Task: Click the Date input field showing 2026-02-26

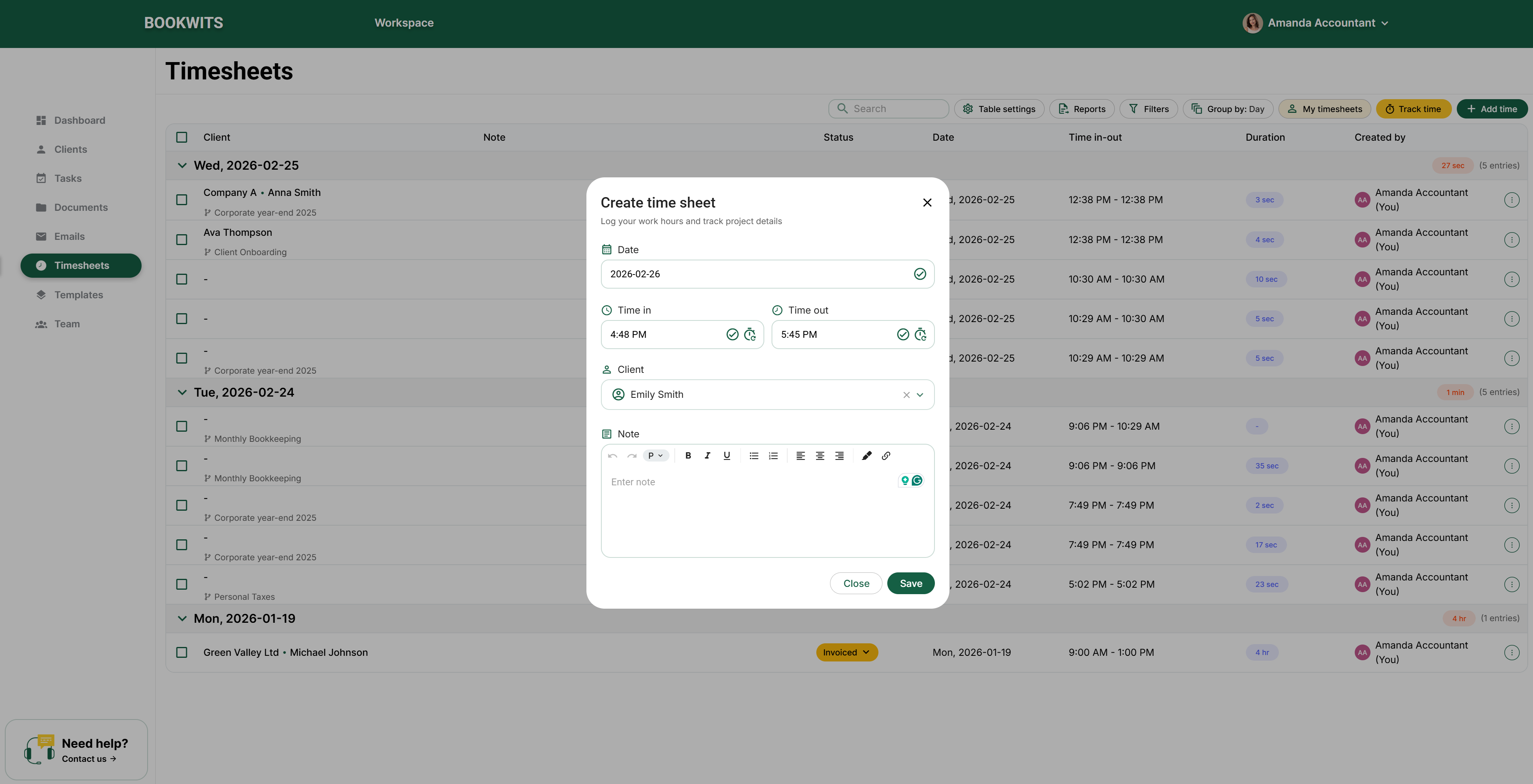Action: [756, 274]
